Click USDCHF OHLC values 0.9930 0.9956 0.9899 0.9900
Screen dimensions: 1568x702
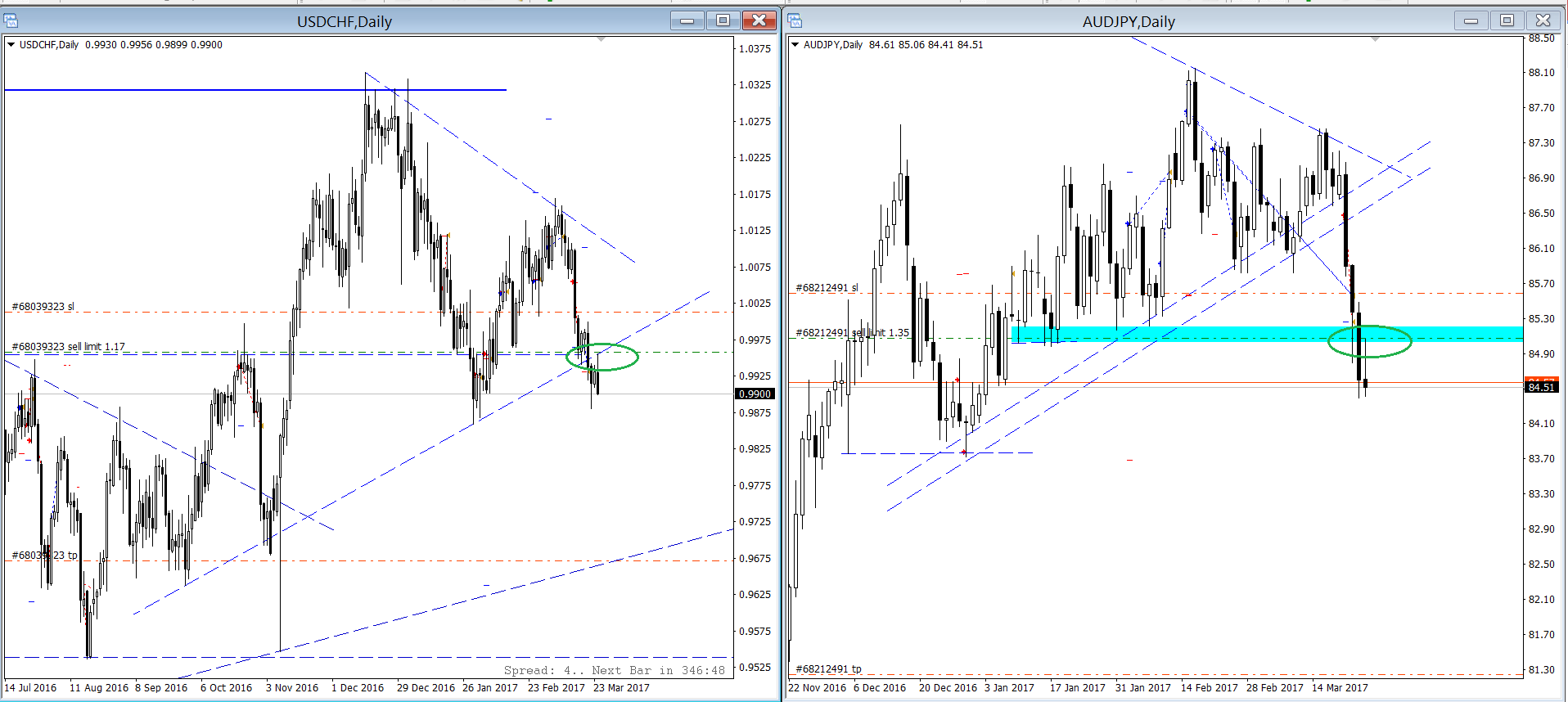click(x=154, y=45)
